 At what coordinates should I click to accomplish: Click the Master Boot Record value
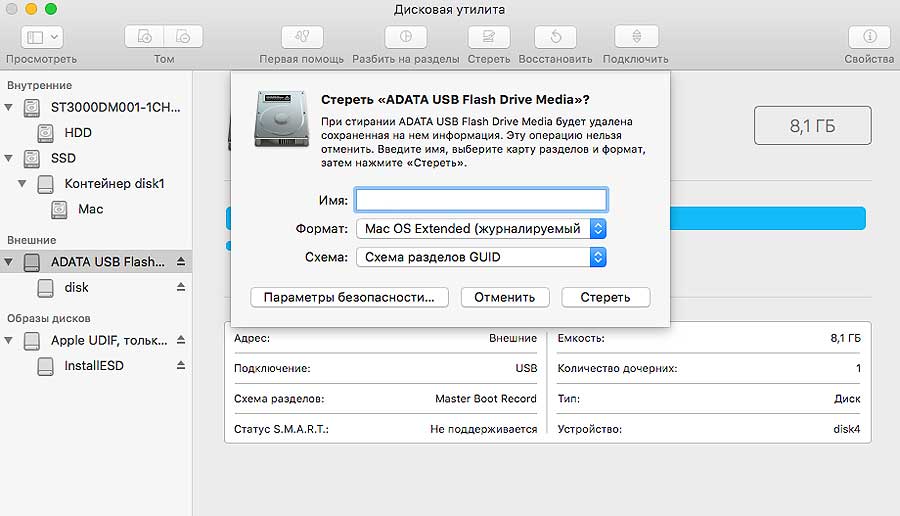click(x=486, y=398)
